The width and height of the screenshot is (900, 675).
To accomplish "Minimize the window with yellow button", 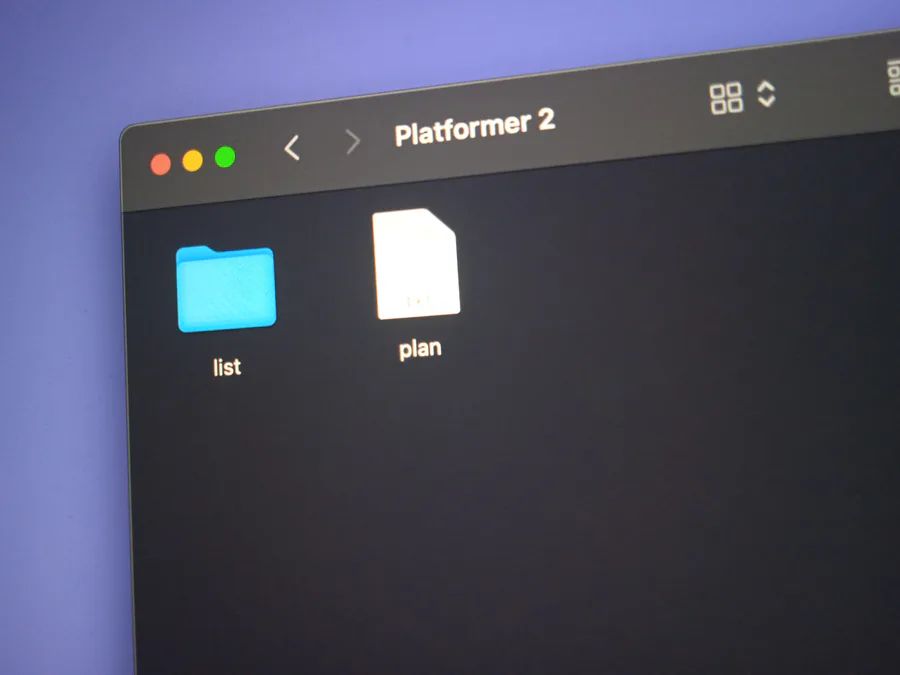I will tap(193, 161).
